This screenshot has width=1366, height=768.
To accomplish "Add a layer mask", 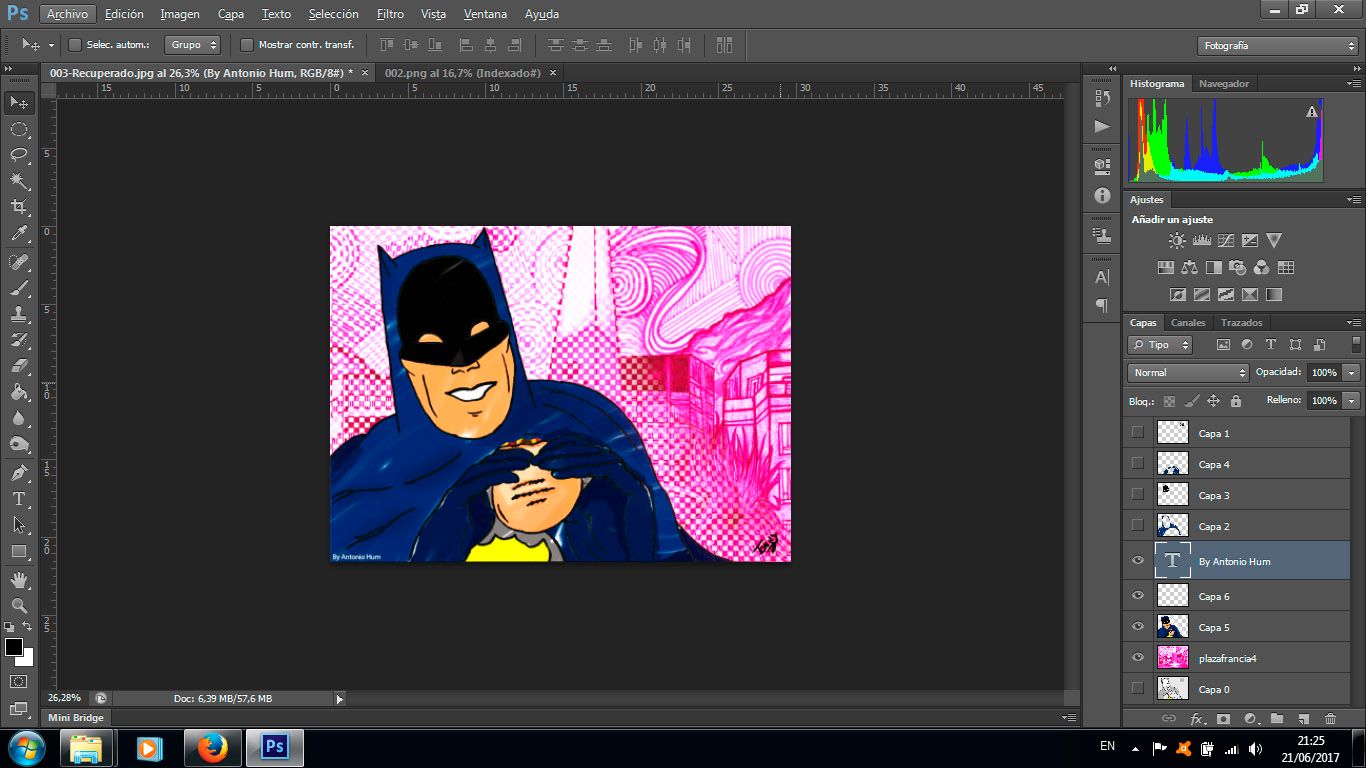I will (x=1223, y=719).
